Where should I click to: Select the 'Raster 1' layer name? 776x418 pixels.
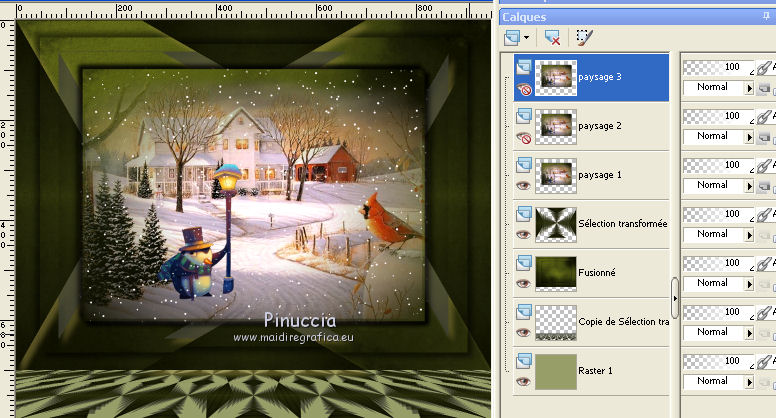point(595,371)
